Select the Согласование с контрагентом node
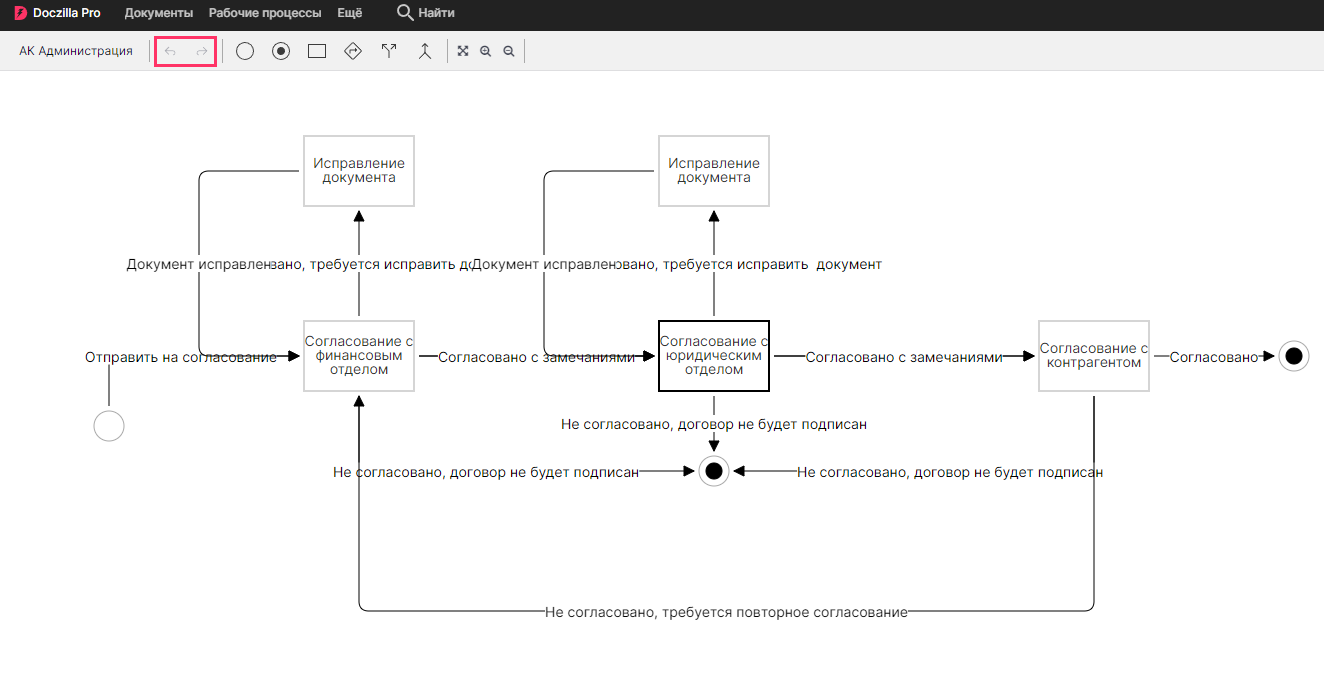The height and width of the screenshot is (684, 1324). click(1094, 356)
